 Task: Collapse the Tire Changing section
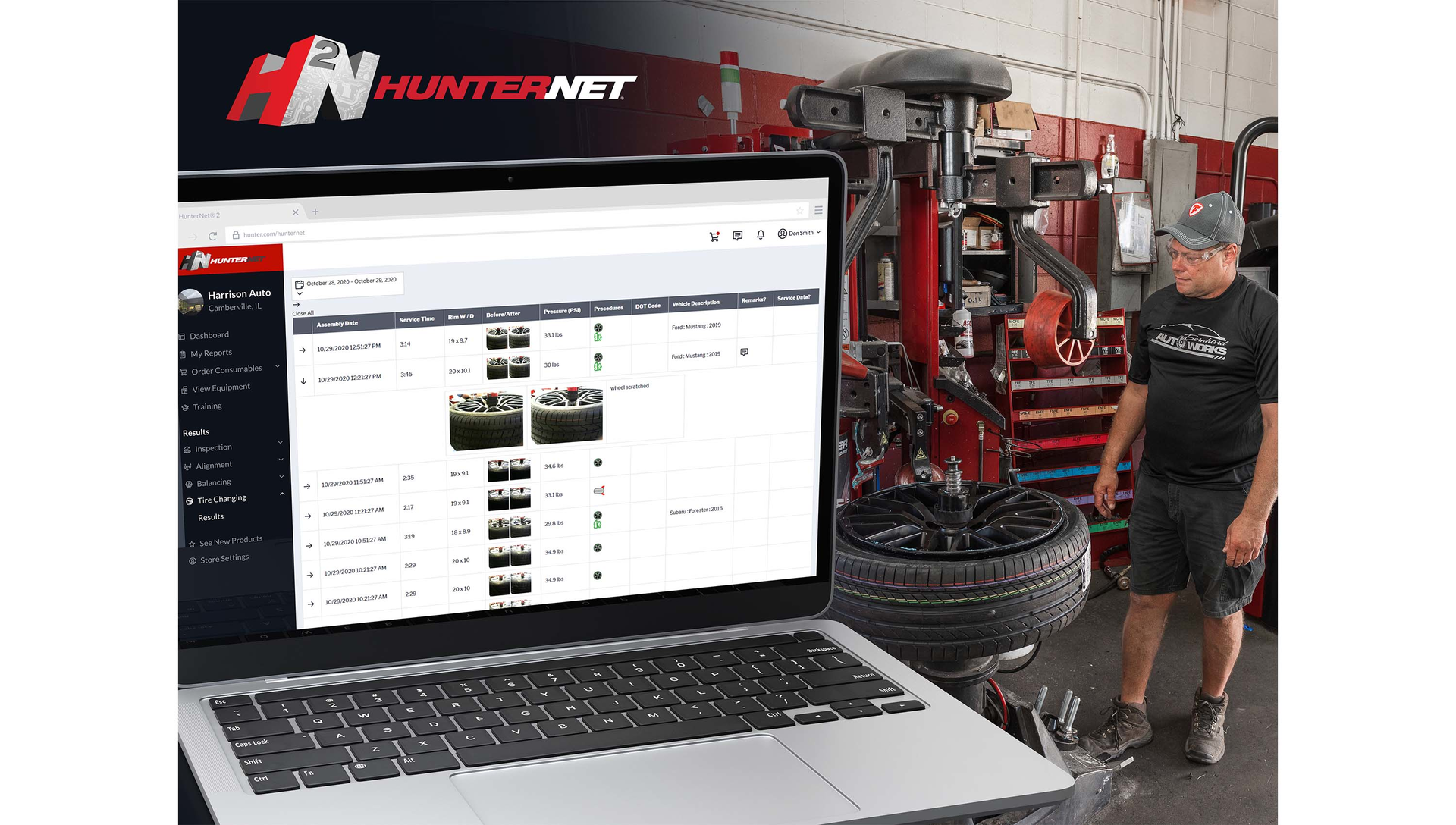(x=282, y=494)
